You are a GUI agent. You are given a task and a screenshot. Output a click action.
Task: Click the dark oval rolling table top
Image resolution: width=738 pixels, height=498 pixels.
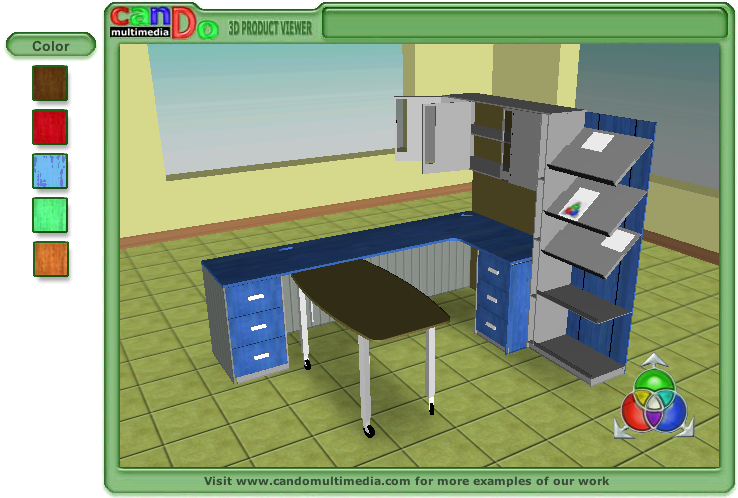tap(370, 299)
